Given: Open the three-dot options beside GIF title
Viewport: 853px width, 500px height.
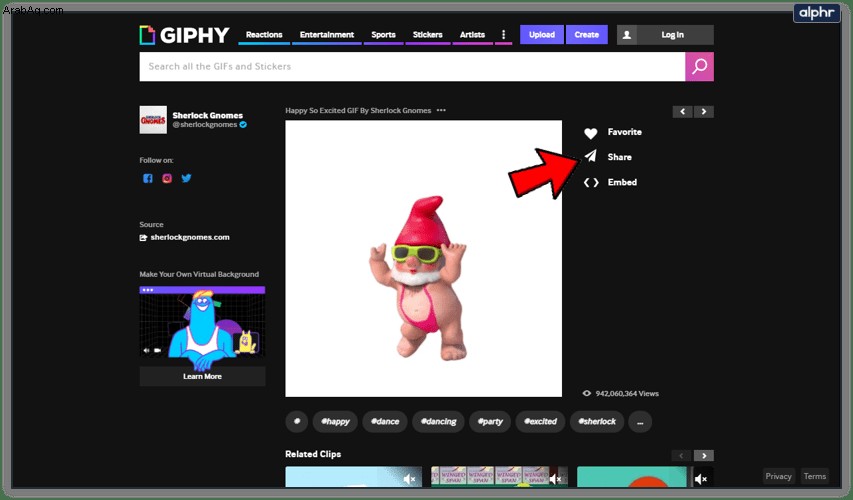Looking at the screenshot, I should coord(441,110).
